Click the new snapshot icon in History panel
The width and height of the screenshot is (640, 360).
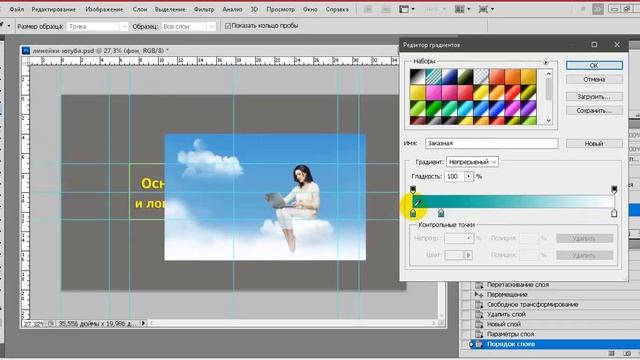tap(627, 353)
